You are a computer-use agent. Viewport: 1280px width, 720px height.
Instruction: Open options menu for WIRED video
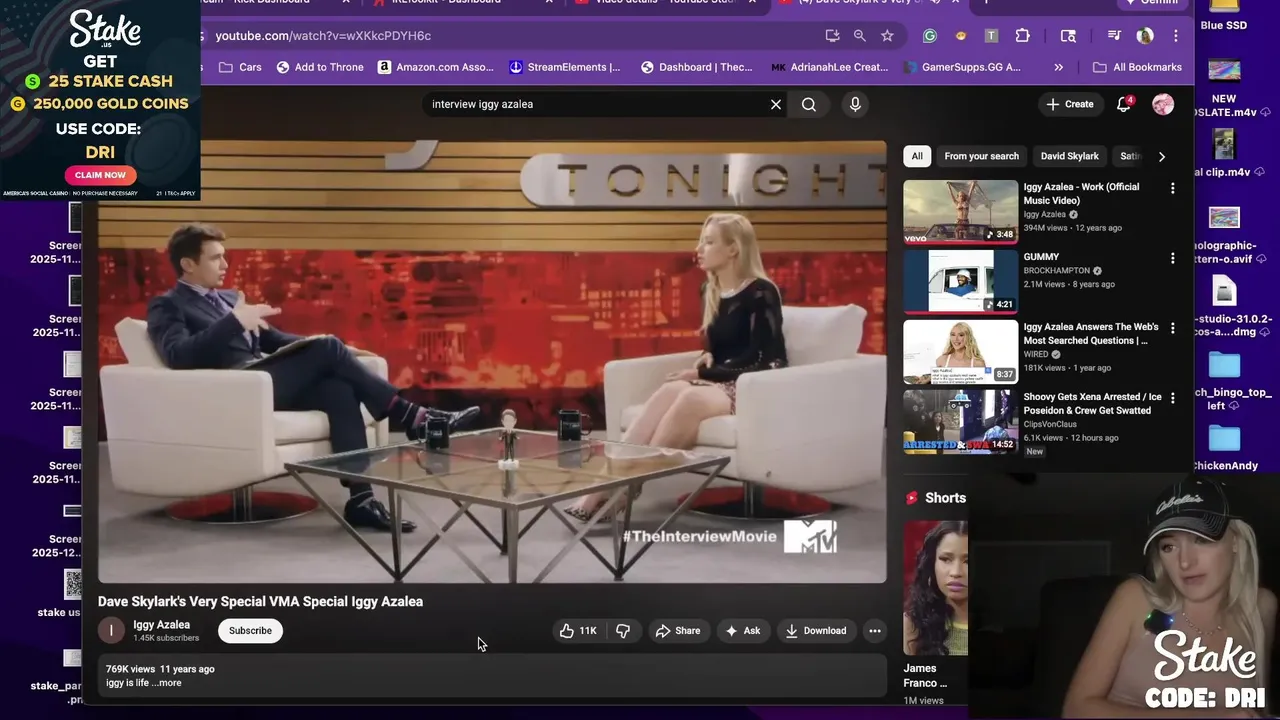(x=1173, y=328)
